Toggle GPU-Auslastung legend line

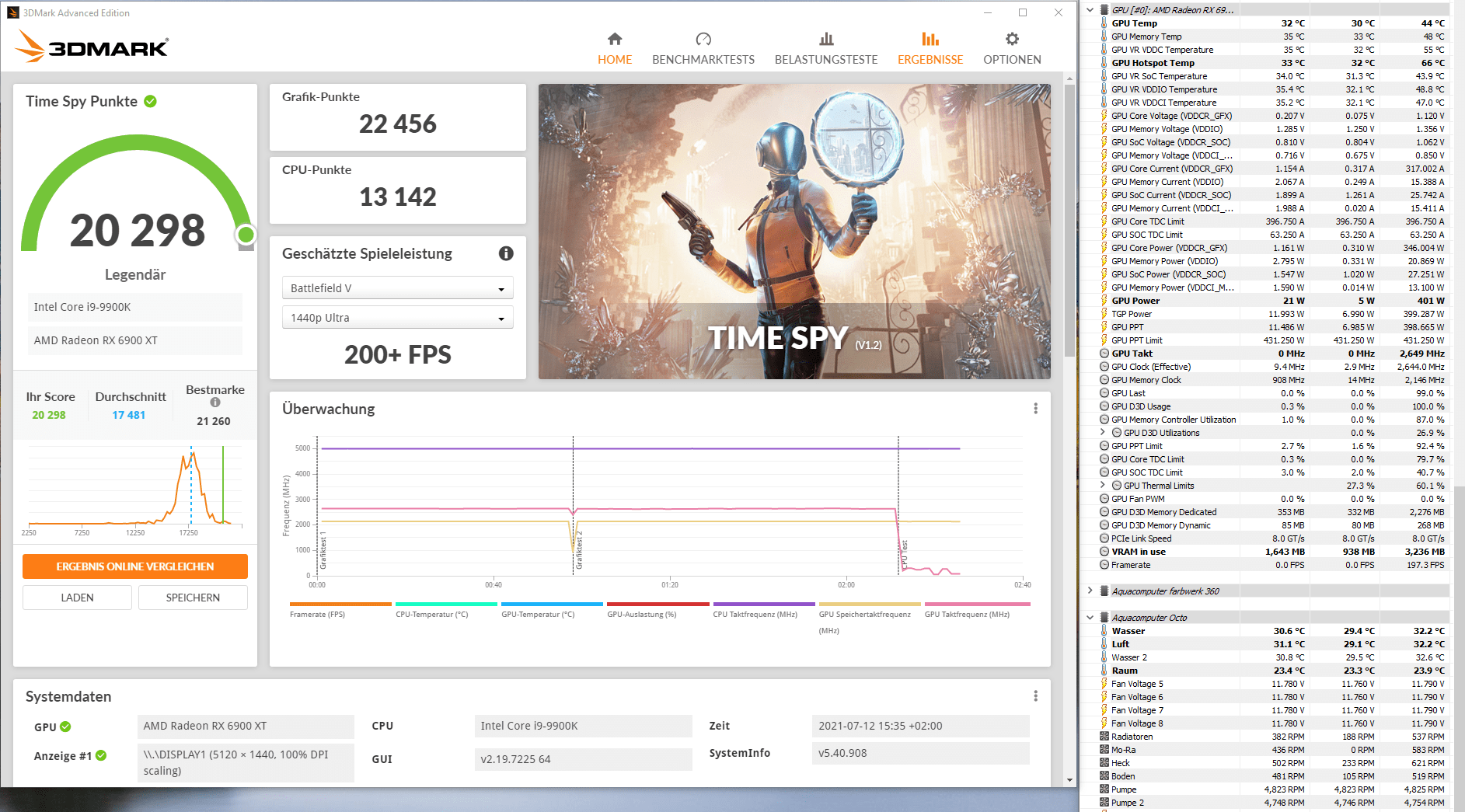pyautogui.click(x=658, y=604)
